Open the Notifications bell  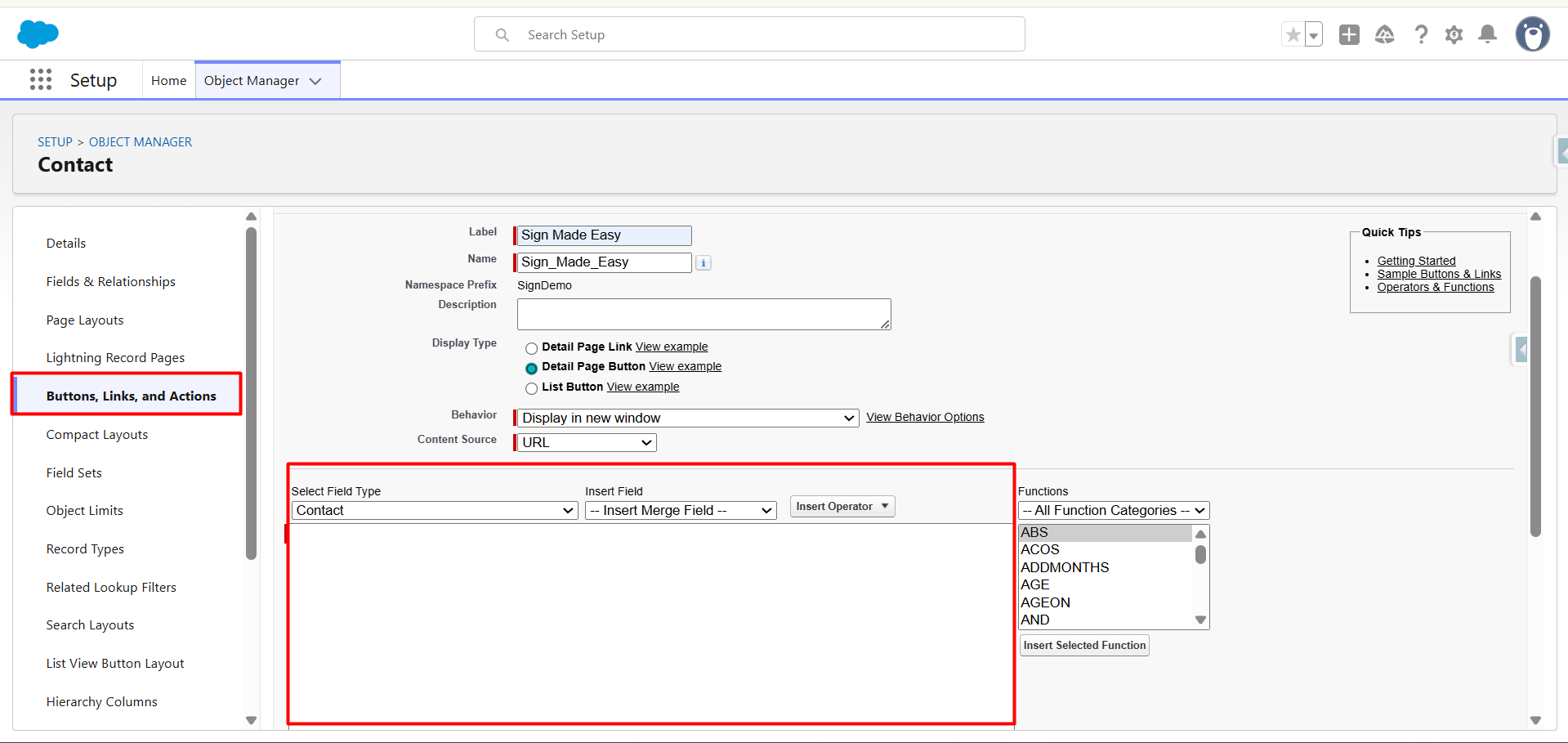coord(1487,34)
